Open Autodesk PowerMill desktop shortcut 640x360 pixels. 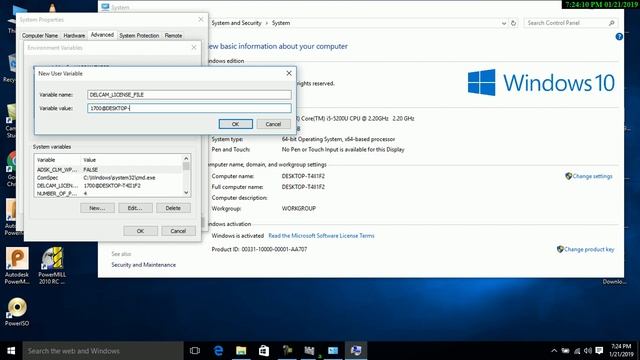[17, 266]
